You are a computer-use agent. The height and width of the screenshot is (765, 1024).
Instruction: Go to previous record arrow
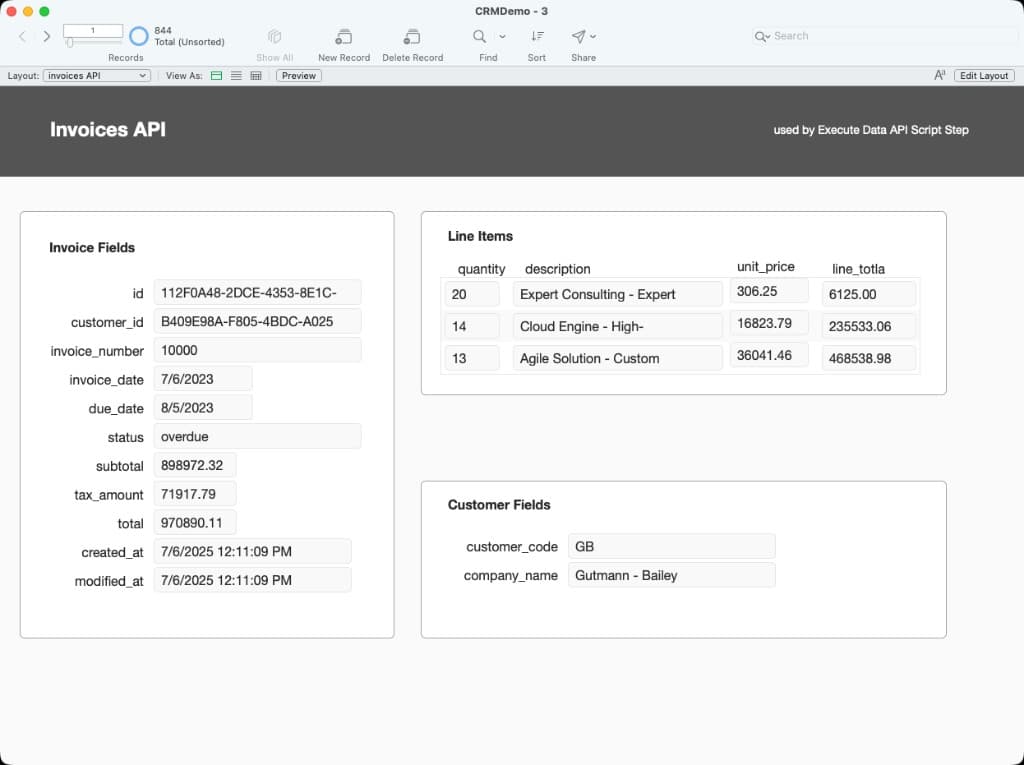[x=23, y=37]
